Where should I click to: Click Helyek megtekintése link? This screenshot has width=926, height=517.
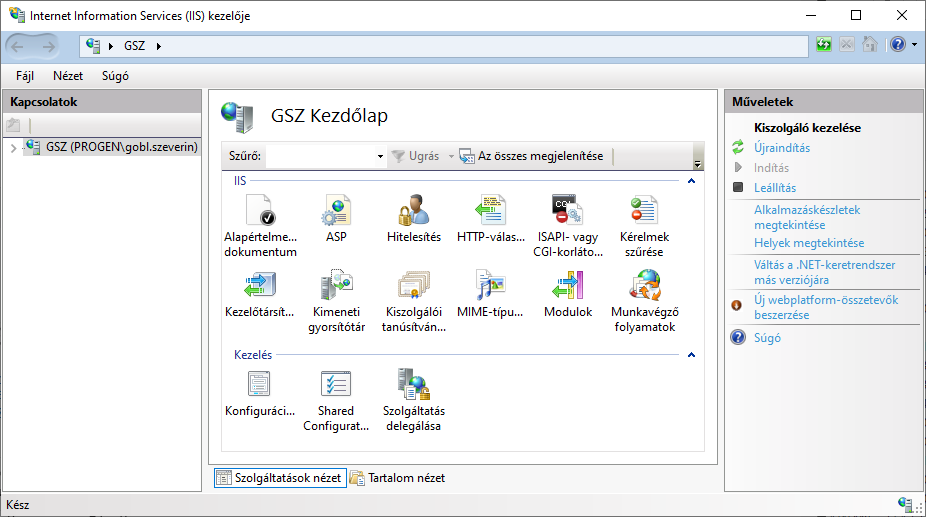click(x=809, y=243)
